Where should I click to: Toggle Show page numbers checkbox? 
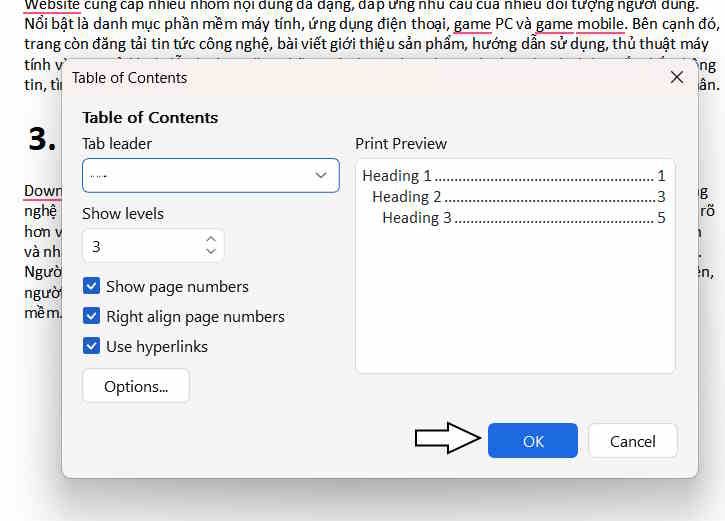click(x=91, y=286)
